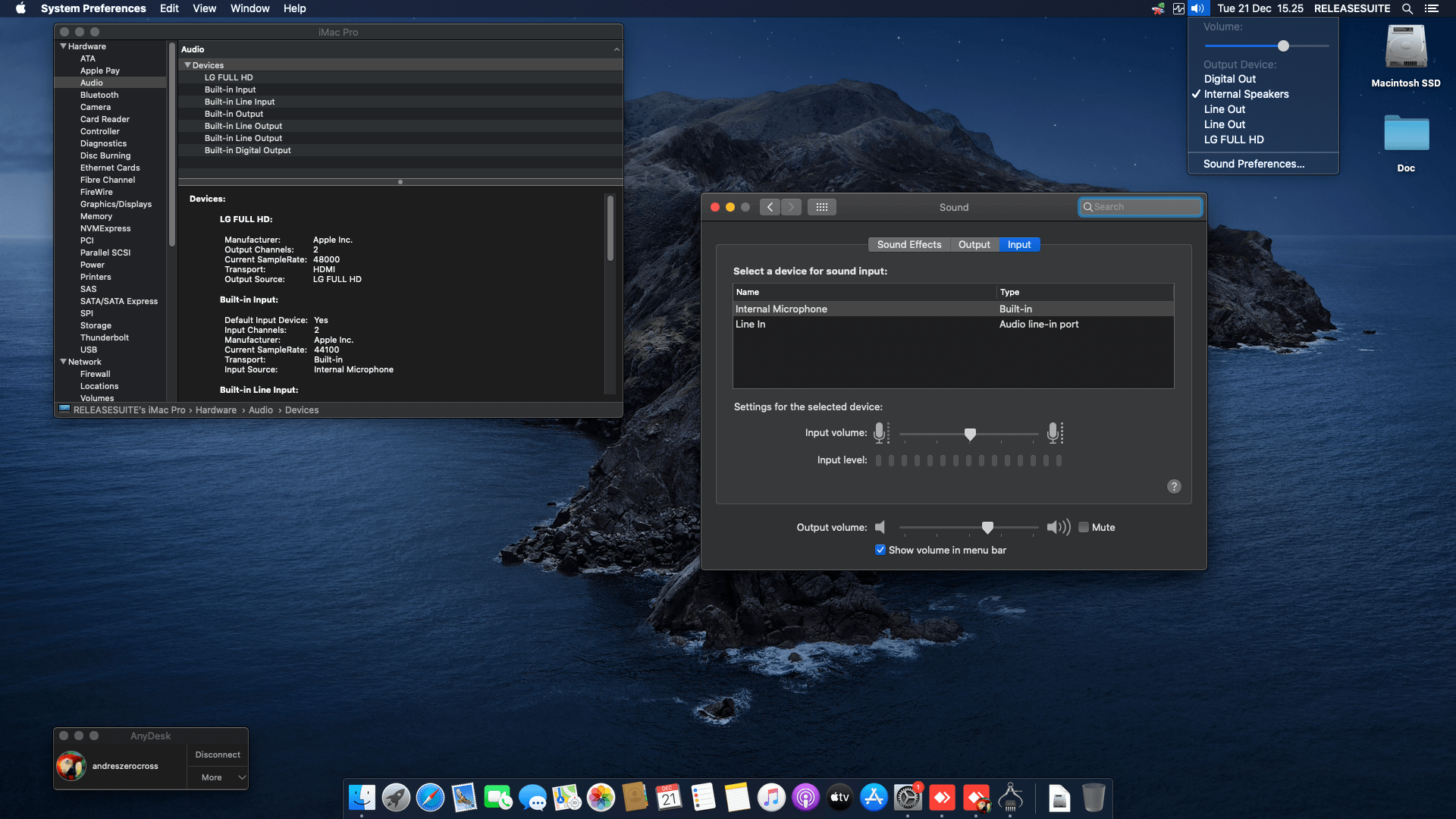The width and height of the screenshot is (1456, 819).
Task: Open App Store from the Dock
Action: click(874, 798)
